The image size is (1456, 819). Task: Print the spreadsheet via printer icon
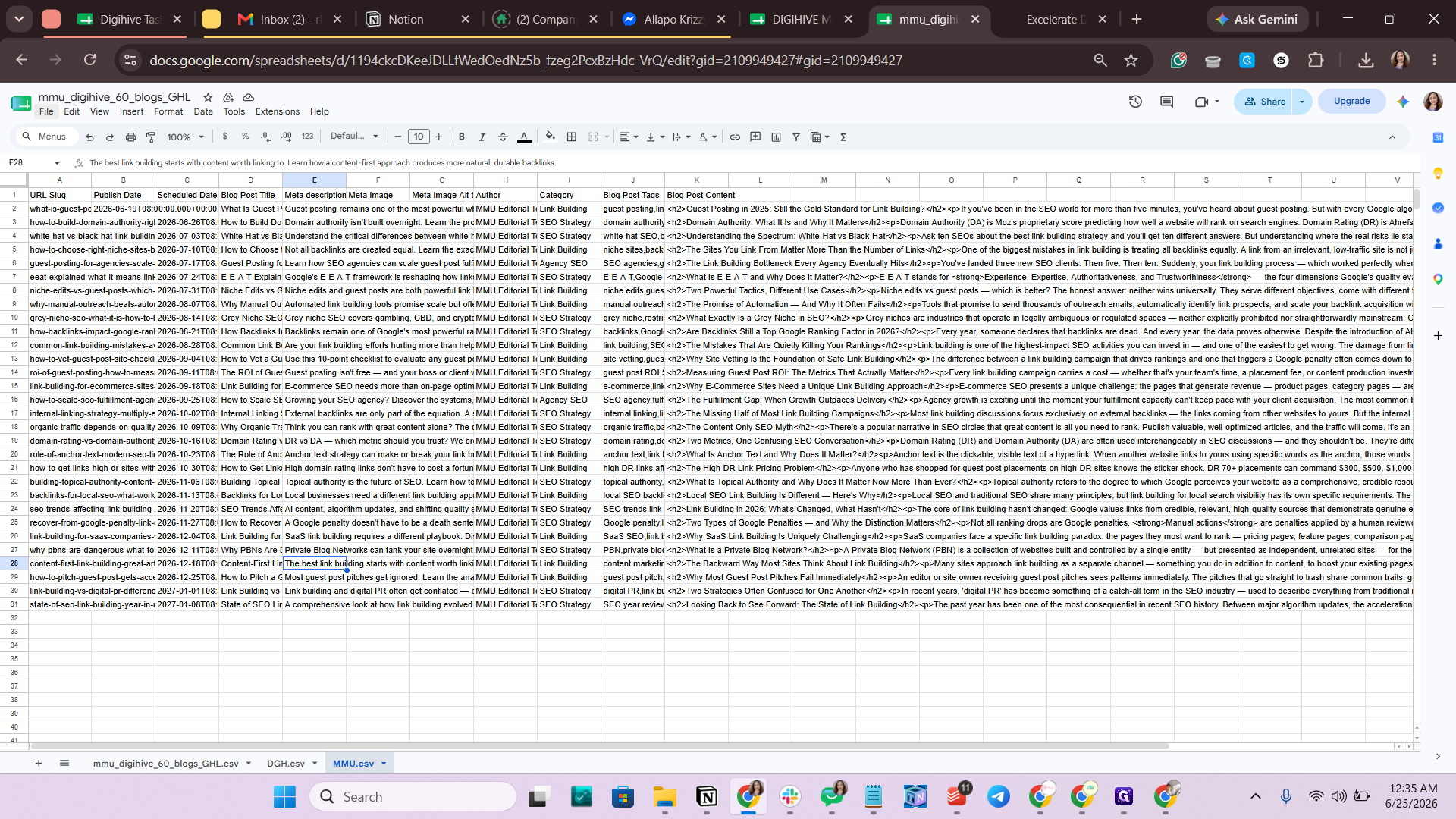point(130,137)
